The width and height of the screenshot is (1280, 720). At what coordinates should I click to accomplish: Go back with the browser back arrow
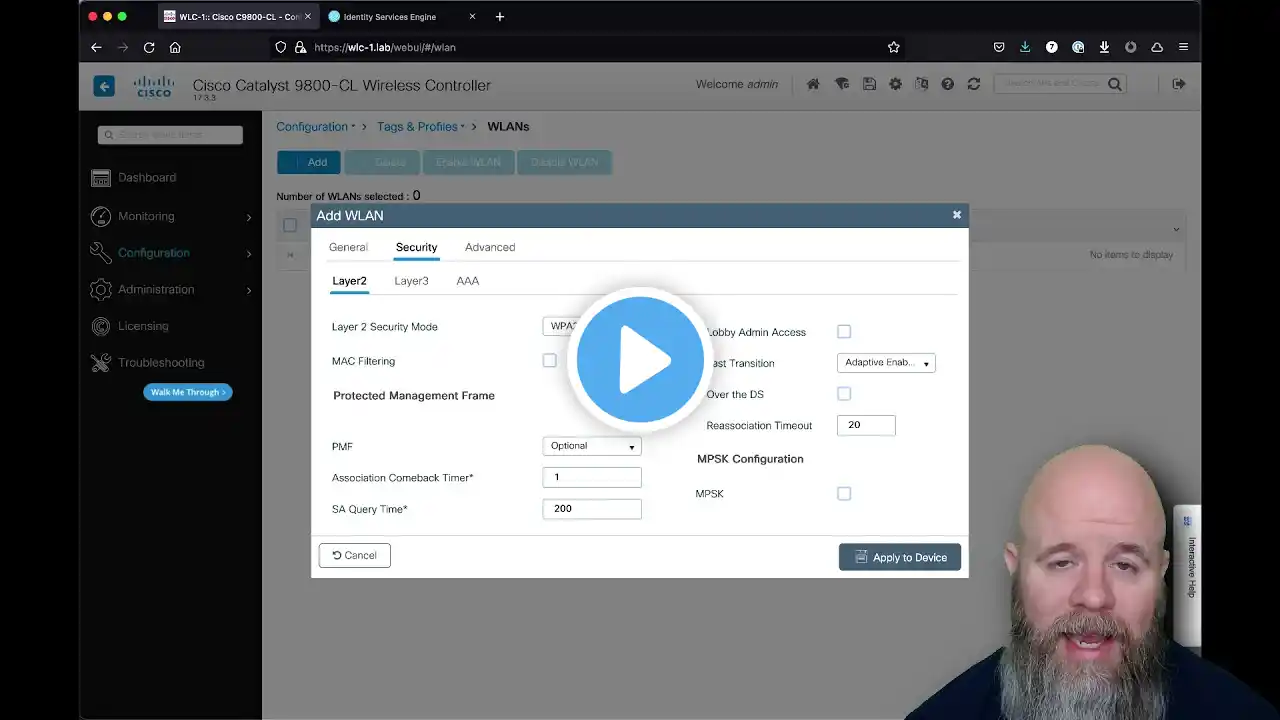96,47
